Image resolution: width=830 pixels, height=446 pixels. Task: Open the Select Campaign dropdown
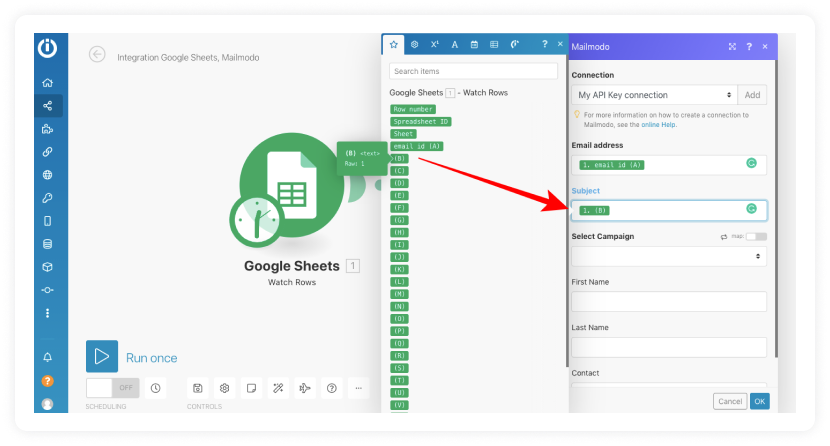pos(669,256)
